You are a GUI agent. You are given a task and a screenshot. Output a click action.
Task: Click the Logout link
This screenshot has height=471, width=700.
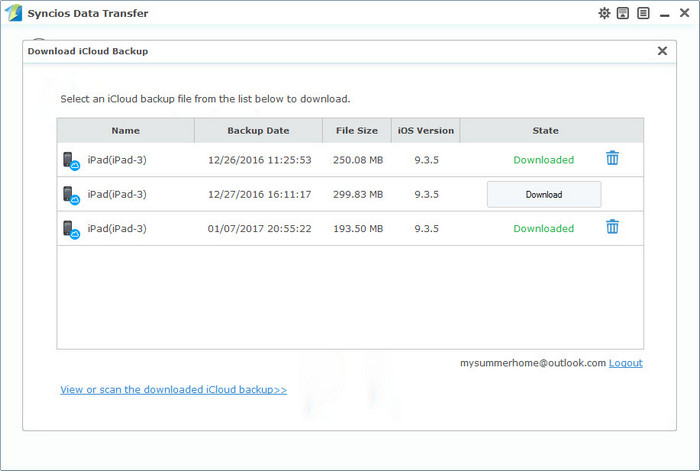tap(626, 363)
